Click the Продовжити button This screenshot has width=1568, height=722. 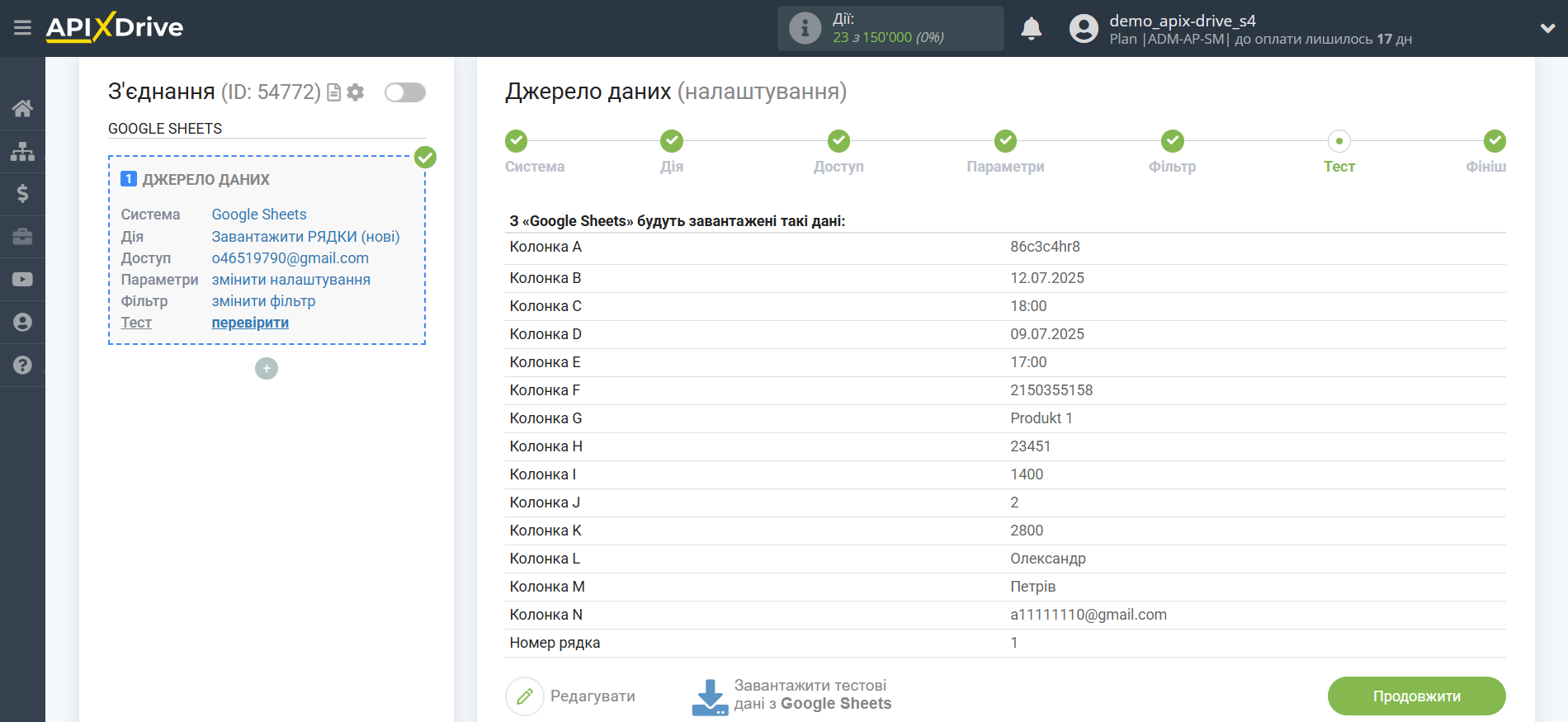point(1416,696)
